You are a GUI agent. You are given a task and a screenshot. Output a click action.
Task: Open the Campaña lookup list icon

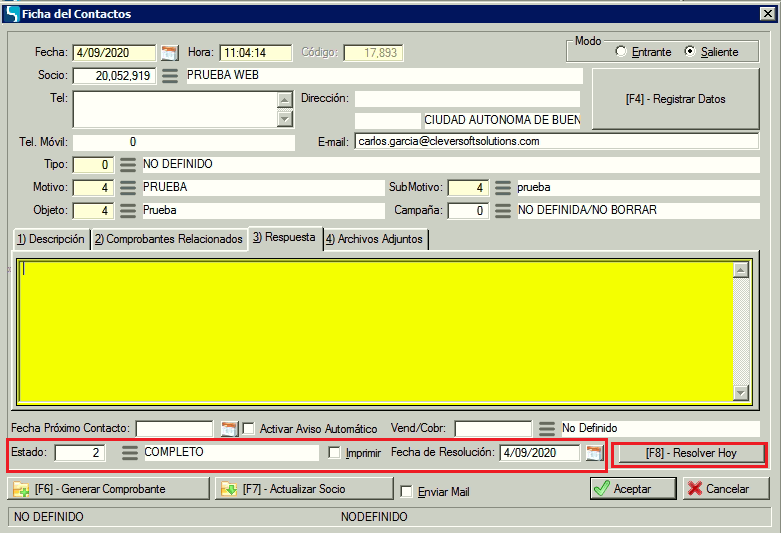click(x=503, y=211)
